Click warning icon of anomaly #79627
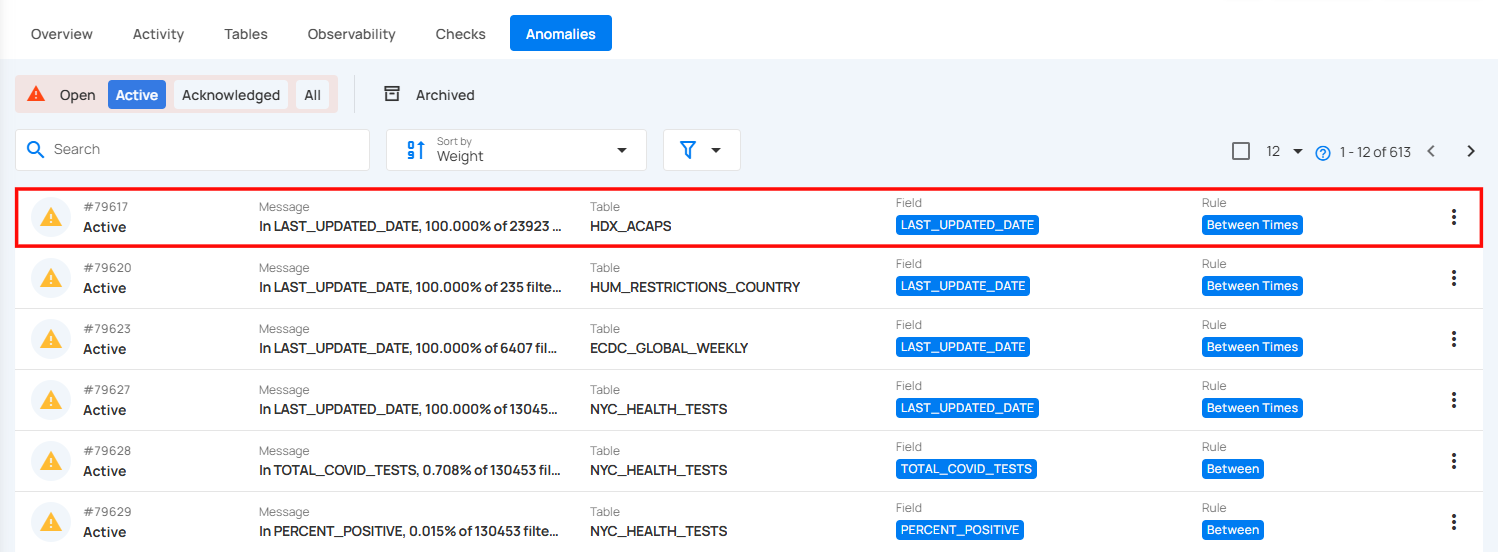Viewport: 1498px width, 552px height. coord(51,400)
